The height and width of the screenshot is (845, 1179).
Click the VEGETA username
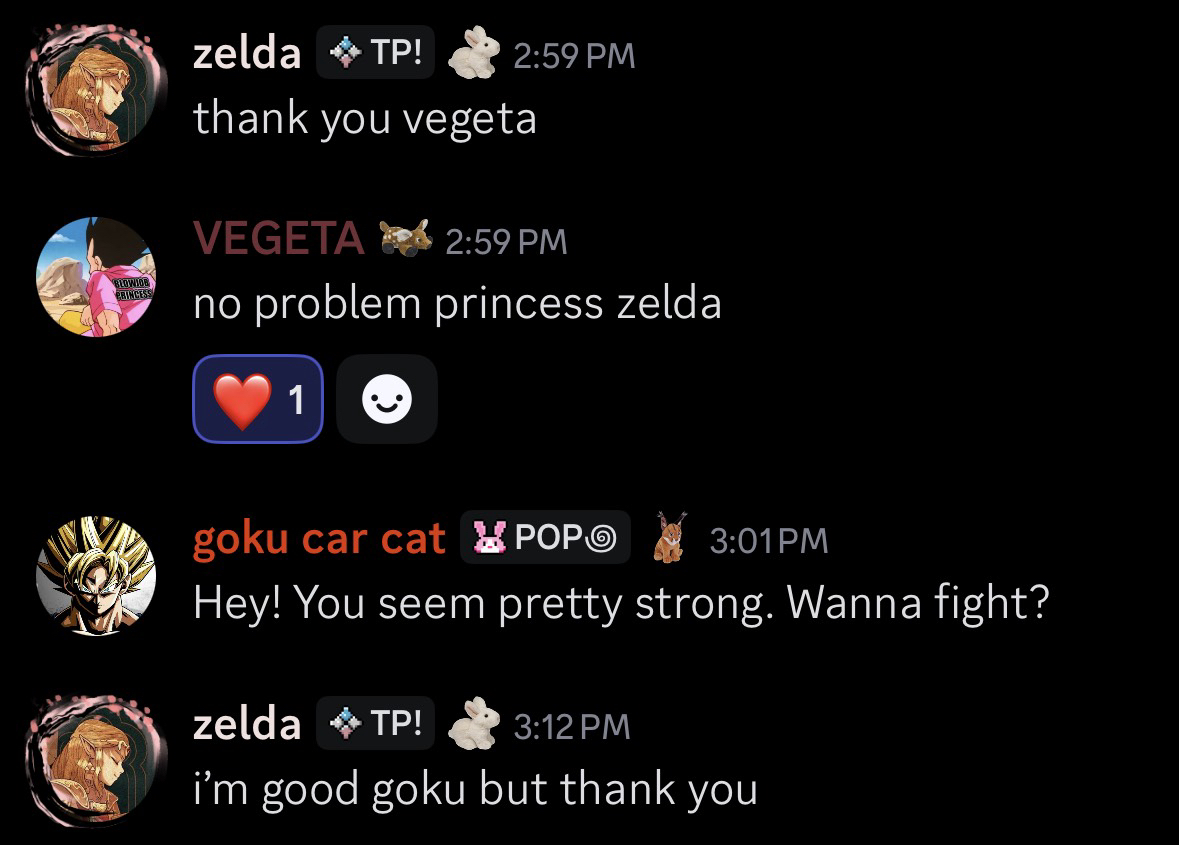pyautogui.click(x=278, y=239)
